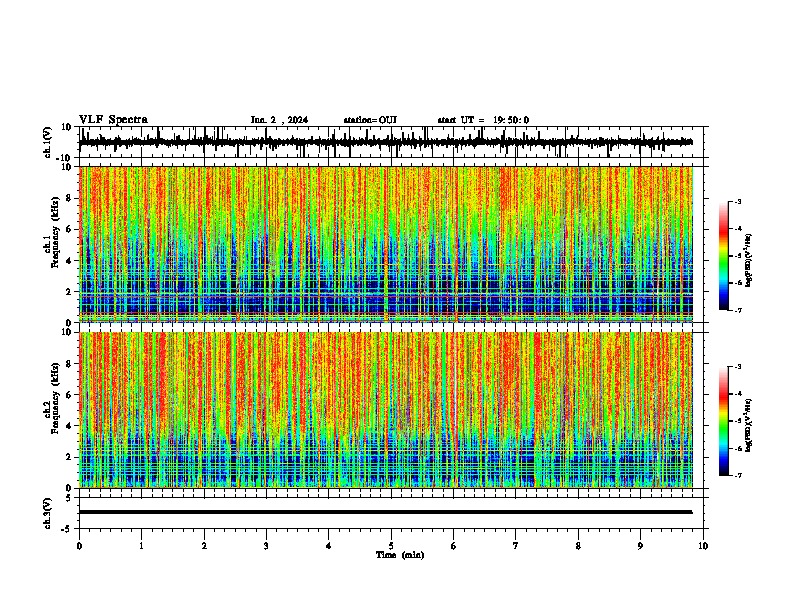This screenshot has width=792, height=612.
Task: Click the time-axis tick label "9"
Action: click(640, 546)
